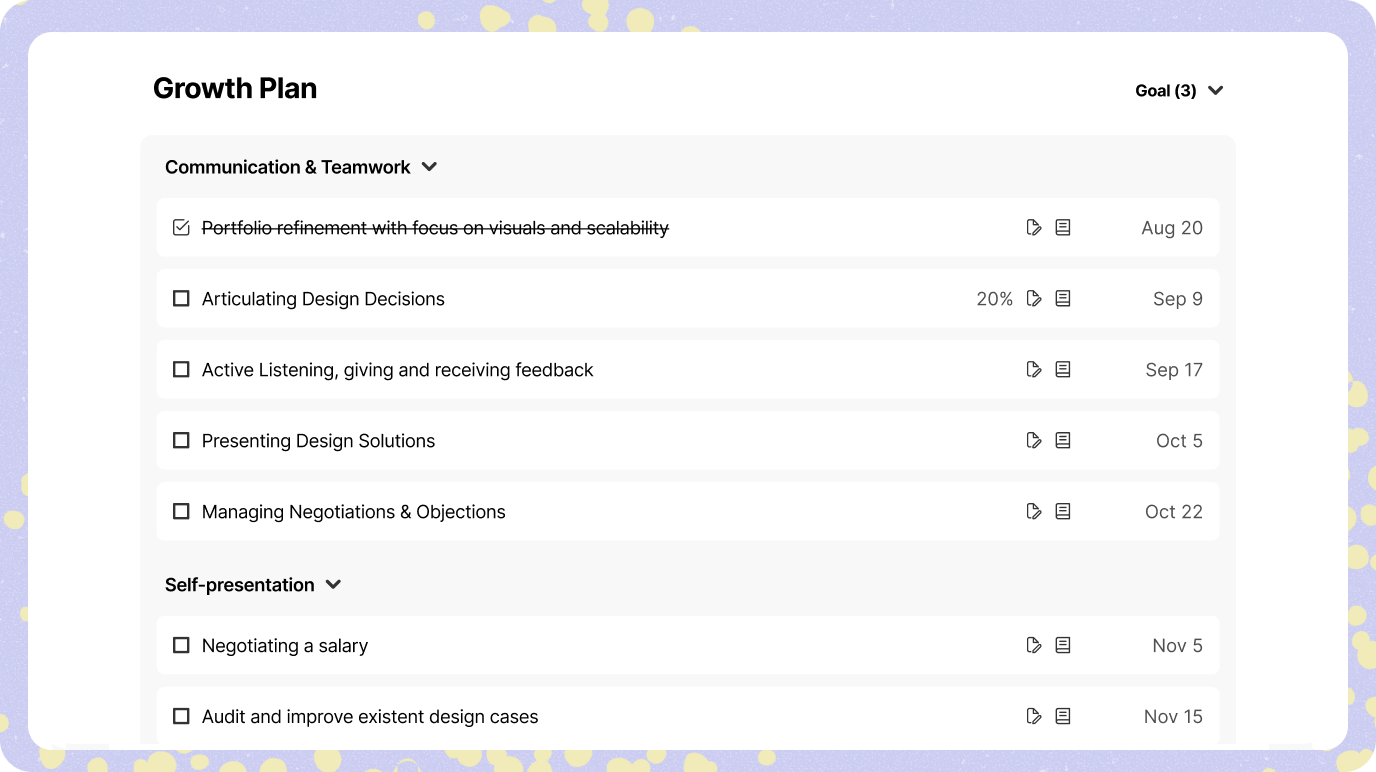Collapse the Communication & Teamwork section
The width and height of the screenshot is (1376, 772).
pos(429,167)
